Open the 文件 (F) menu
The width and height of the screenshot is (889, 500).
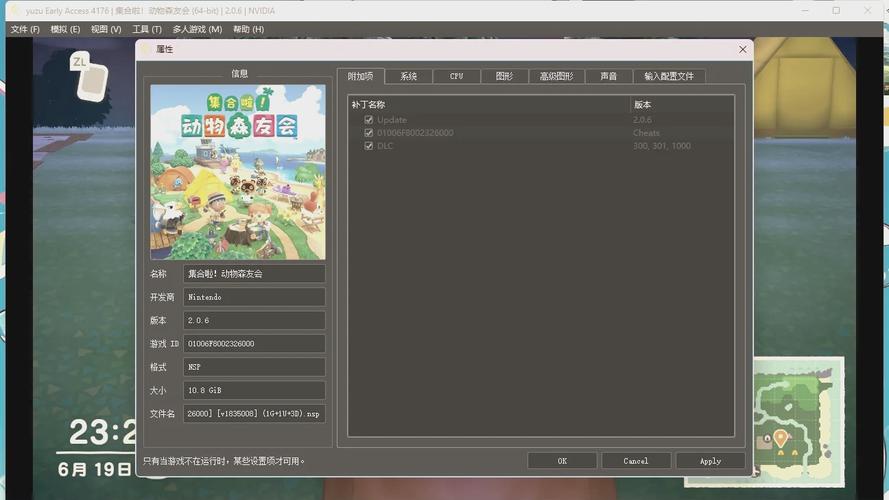(25, 29)
